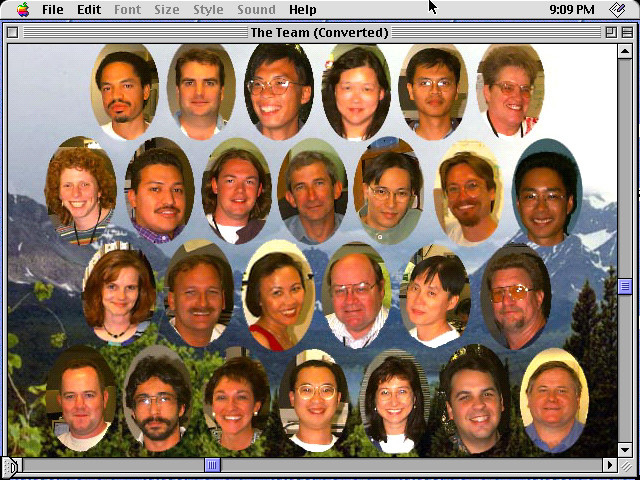This screenshot has width=640, height=480.
Task: Click the window close box
Action: pos(12,32)
